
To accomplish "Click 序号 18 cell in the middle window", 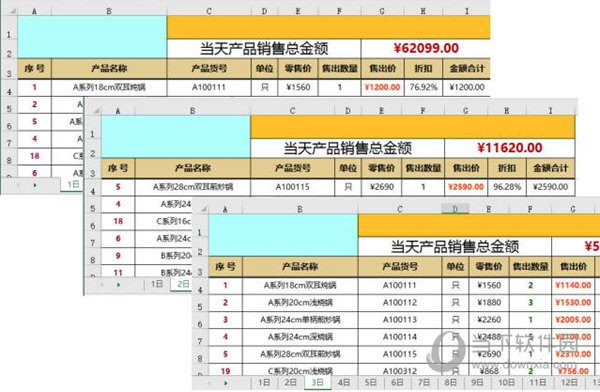I will click(x=118, y=221).
